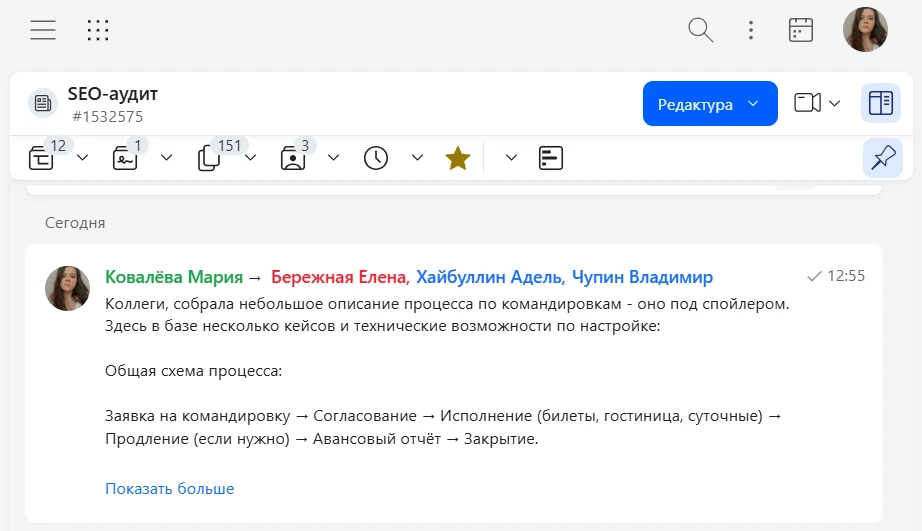The image size is (922, 531).
Task: Open the vertical three-dots menu
Action: point(751,30)
